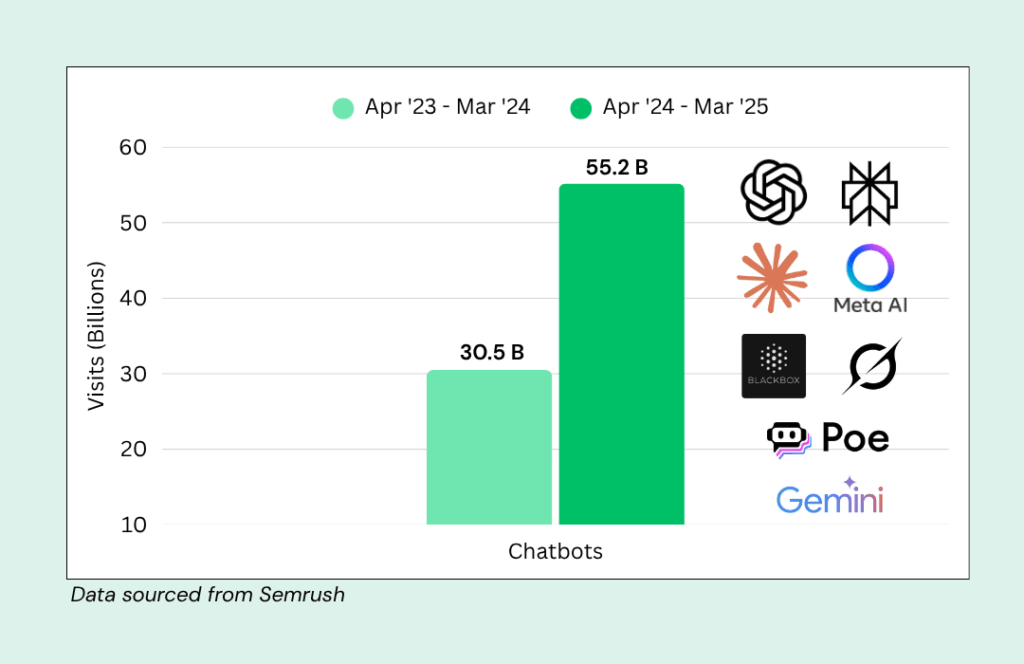The height and width of the screenshot is (664, 1024).
Task: Click the OpenAI ChatGPT knot logo
Action: pos(774,193)
